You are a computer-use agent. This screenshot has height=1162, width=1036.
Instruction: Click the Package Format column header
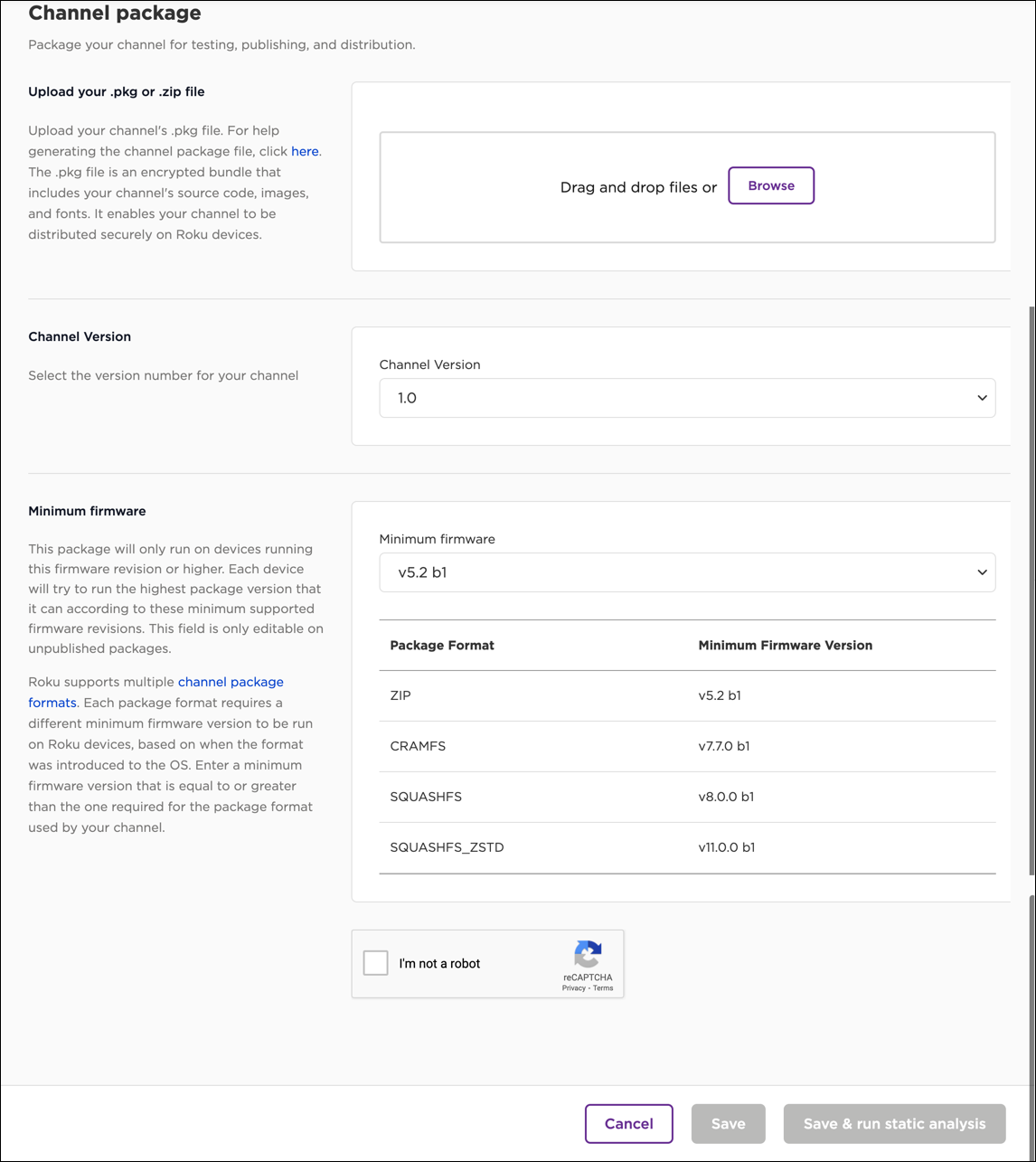point(442,646)
